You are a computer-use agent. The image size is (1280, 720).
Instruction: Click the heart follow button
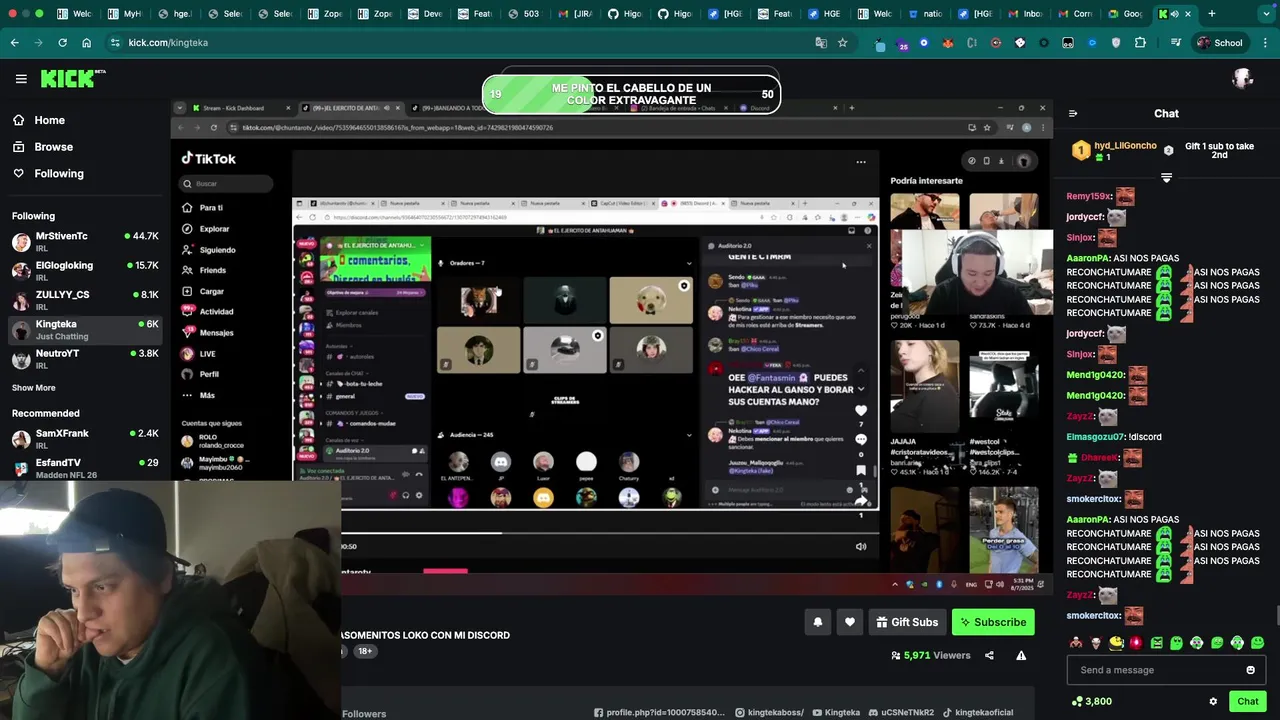(849, 622)
